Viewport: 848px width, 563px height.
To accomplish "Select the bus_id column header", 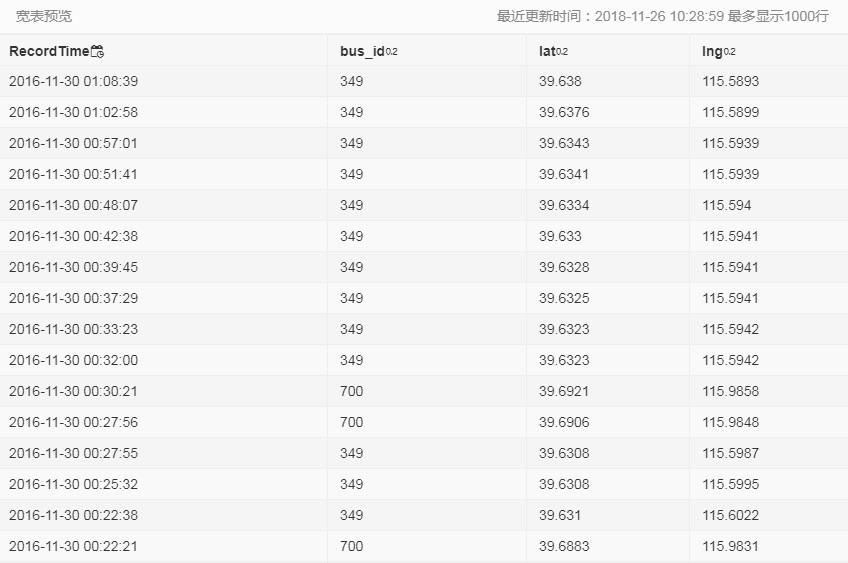I will (x=427, y=51).
